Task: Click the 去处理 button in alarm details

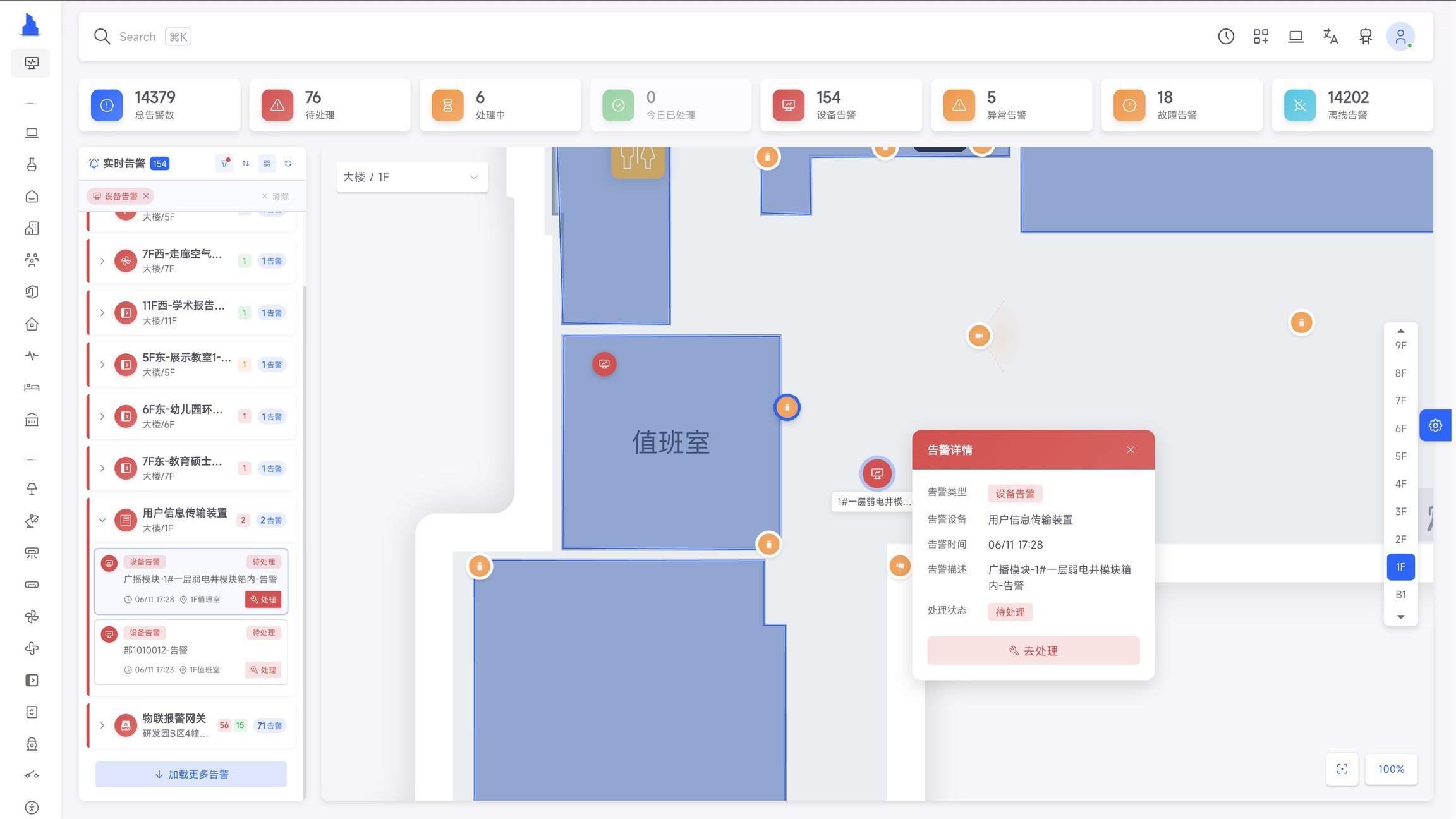Action: pos(1033,650)
